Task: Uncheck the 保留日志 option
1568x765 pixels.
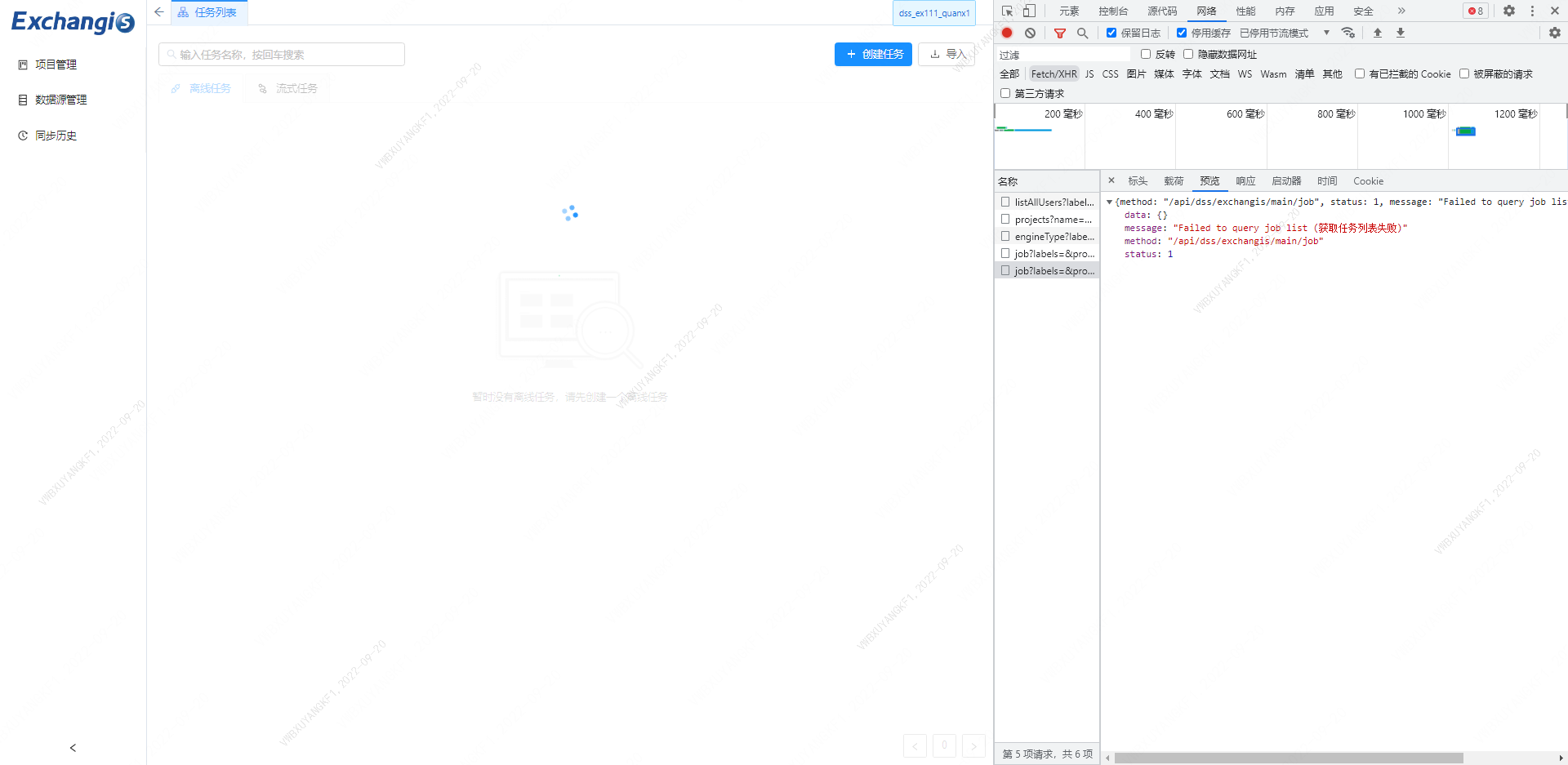Action: 1111,33
